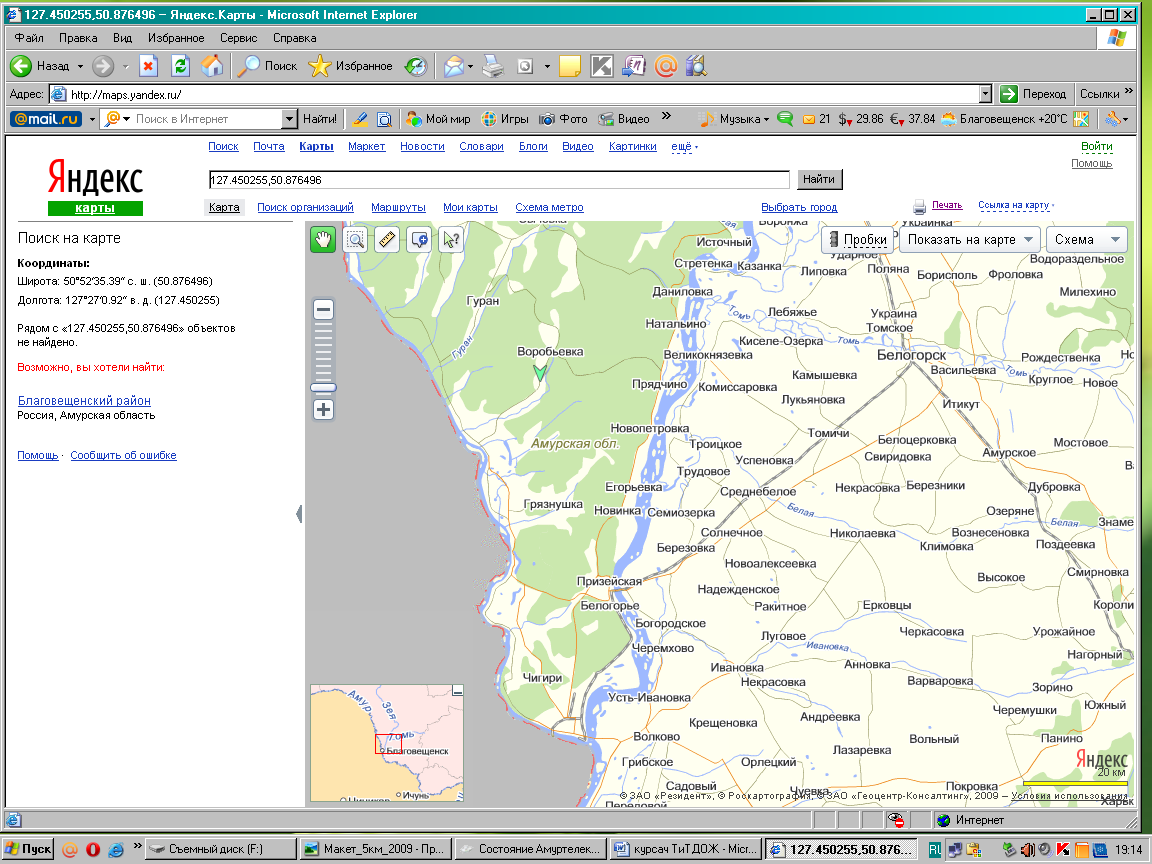
Task: Open the Сервис menu
Action: pos(239,37)
